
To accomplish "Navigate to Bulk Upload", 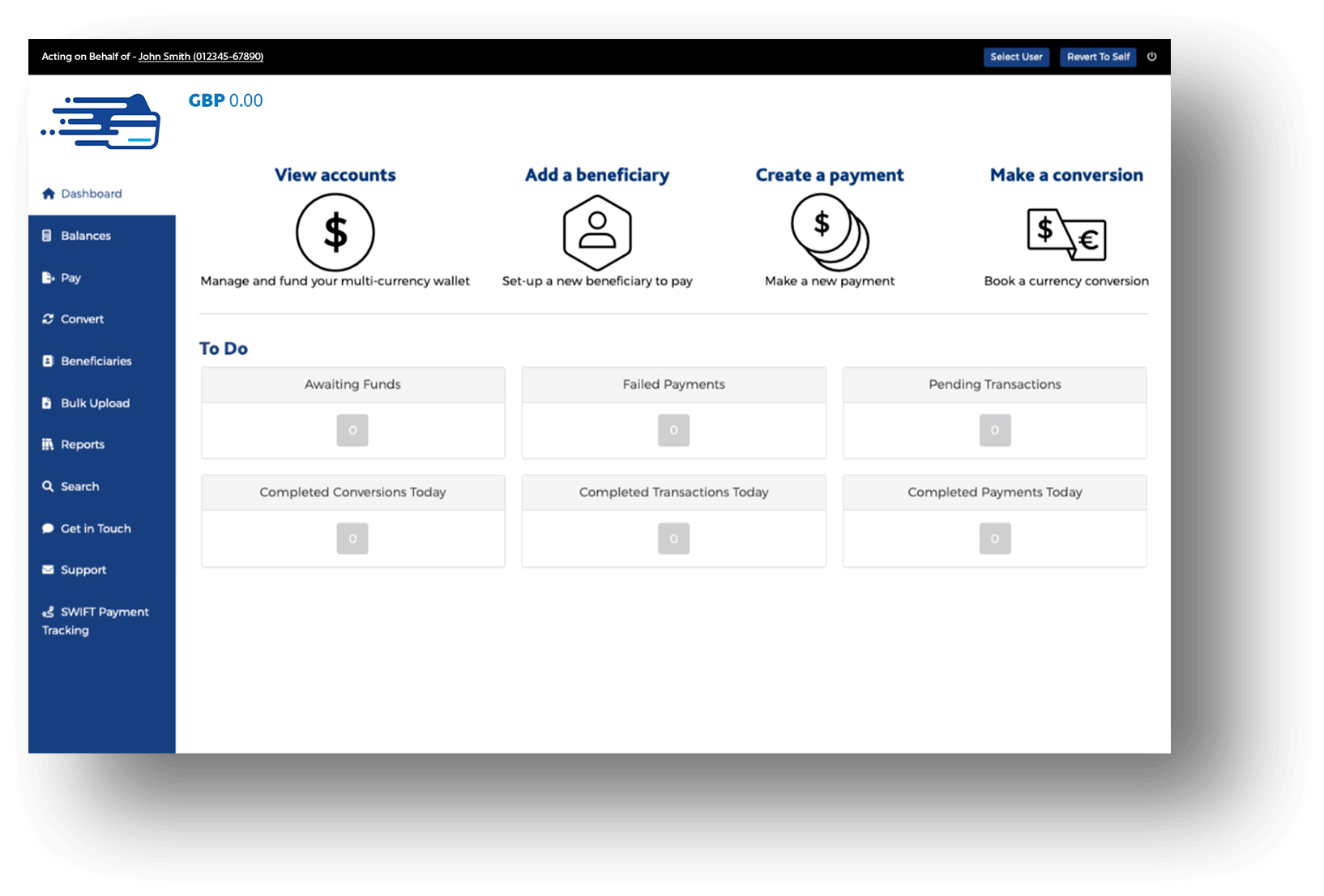I will [x=95, y=403].
